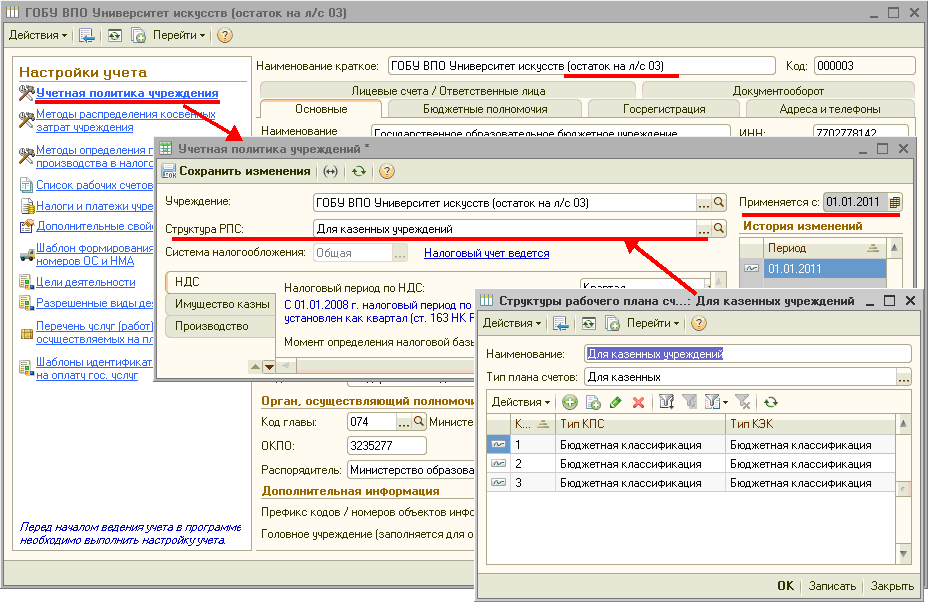This screenshot has width=928, height=602.
Task: Open Учетная политика учреждения link
Action: point(127,94)
